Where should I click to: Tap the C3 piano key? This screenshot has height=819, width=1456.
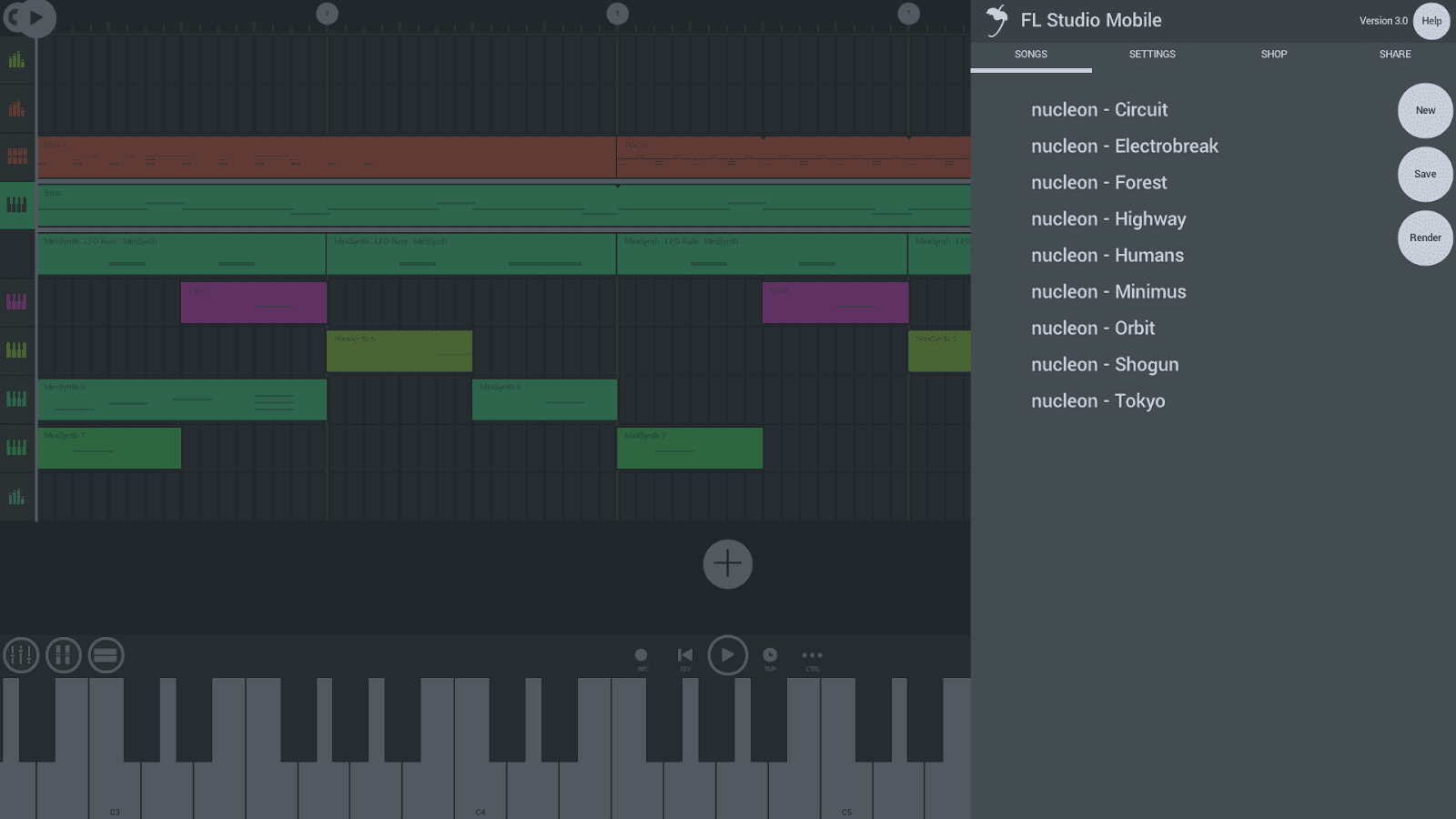click(115, 790)
